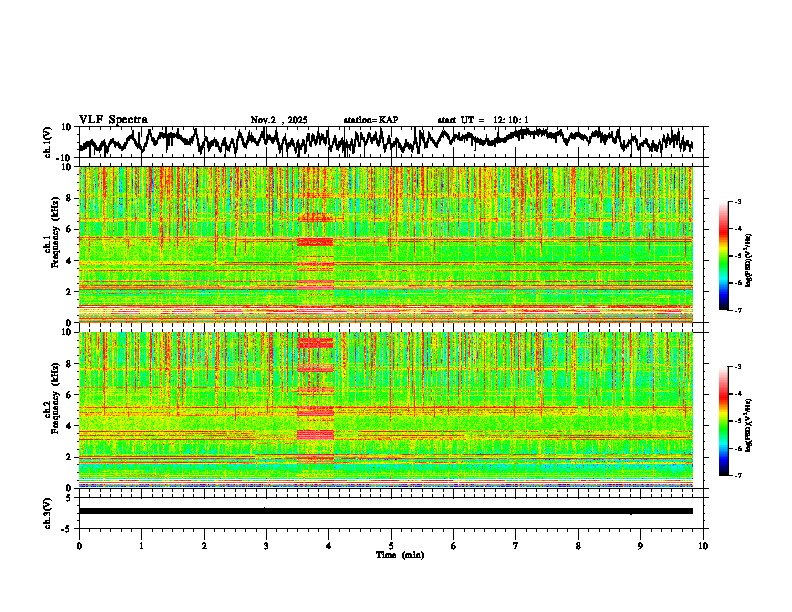Click time-axis tick label "0"

pyautogui.click(x=79, y=546)
